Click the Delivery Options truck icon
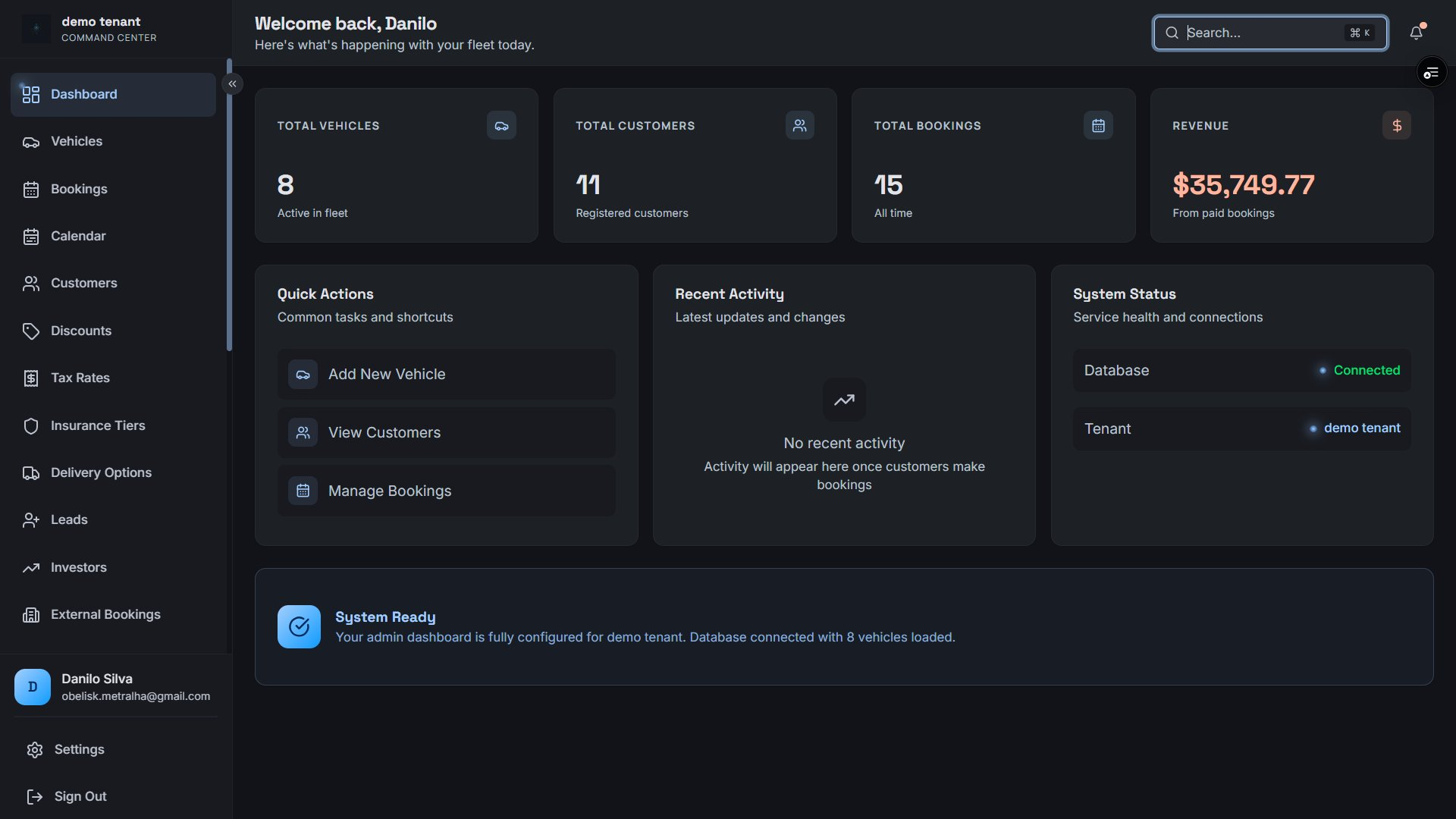The image size is (1456, 819). click(x=31, y=473)
